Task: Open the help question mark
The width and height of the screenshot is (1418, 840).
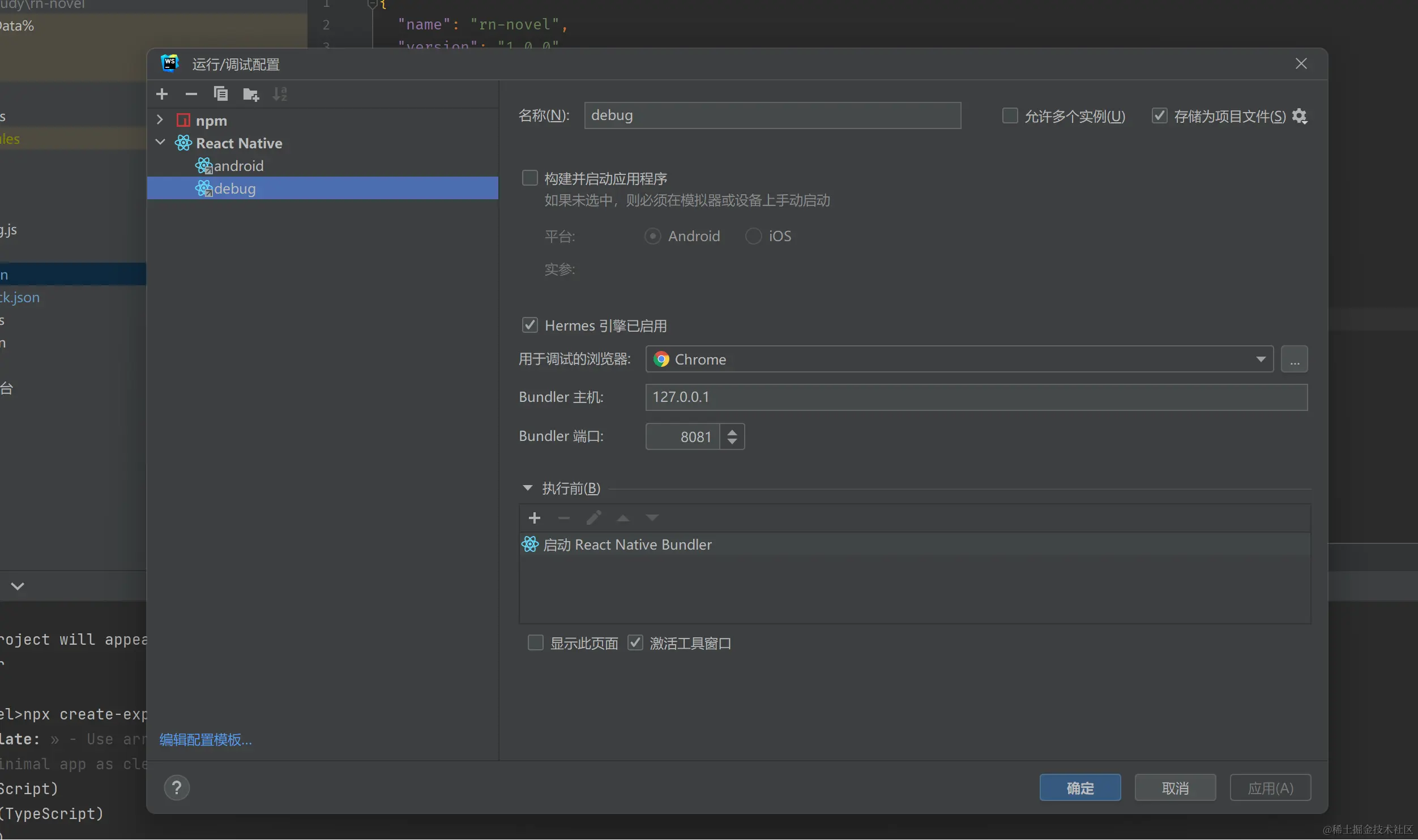Action: (177, 787)
